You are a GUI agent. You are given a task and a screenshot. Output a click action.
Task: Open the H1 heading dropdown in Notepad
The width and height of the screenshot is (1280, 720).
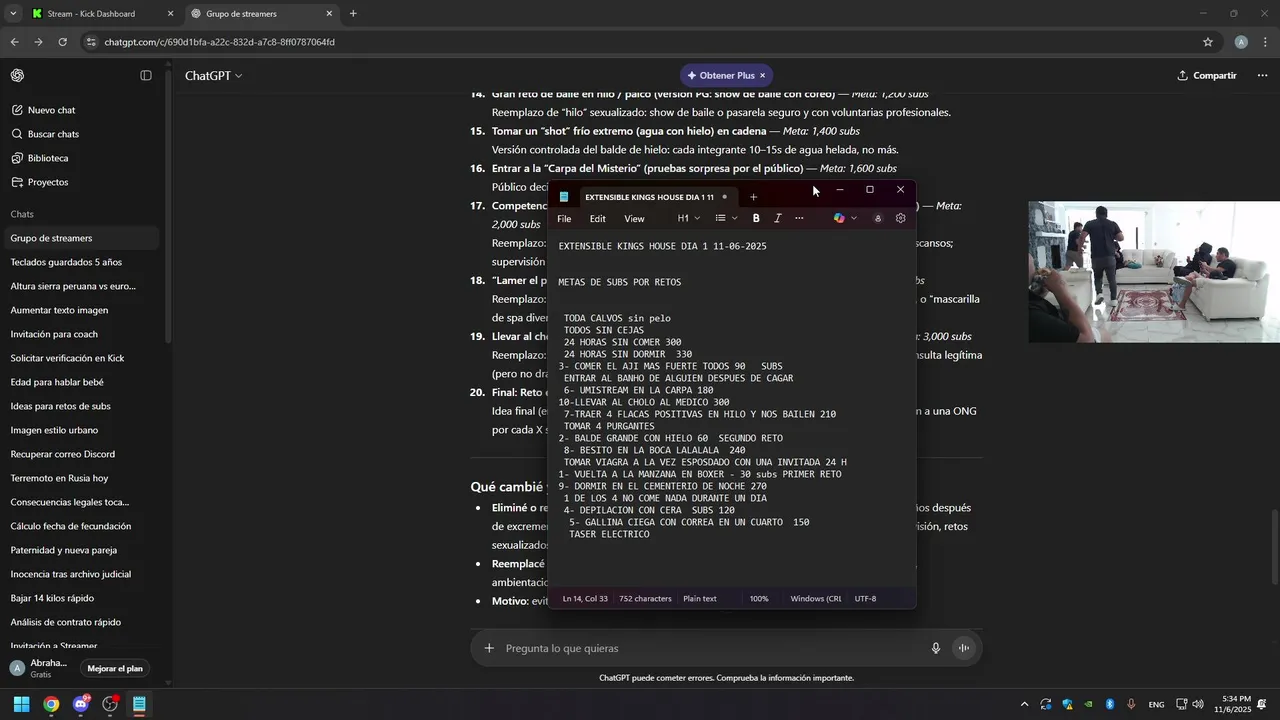[689, 218]
